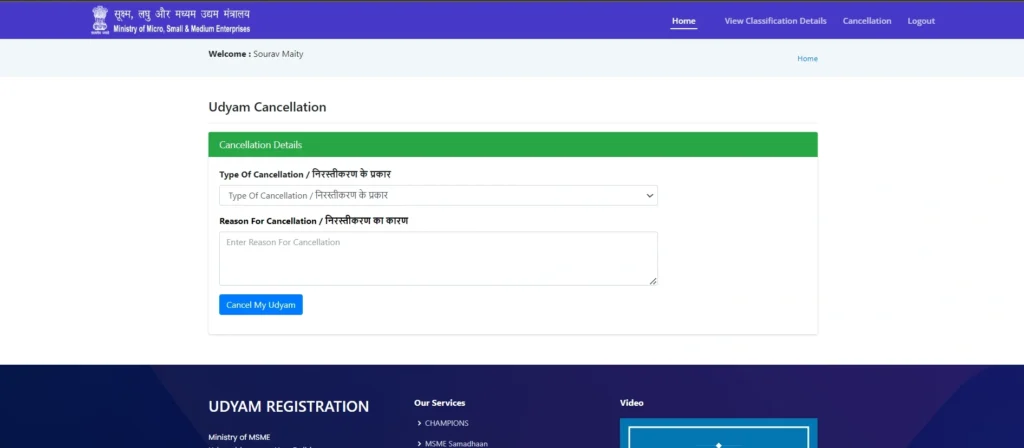Image resolution: width=1024 pixels, height=448 pixels.
Task: Click the Udyam Cancellation page heading
Action: [x=267, y=107]
